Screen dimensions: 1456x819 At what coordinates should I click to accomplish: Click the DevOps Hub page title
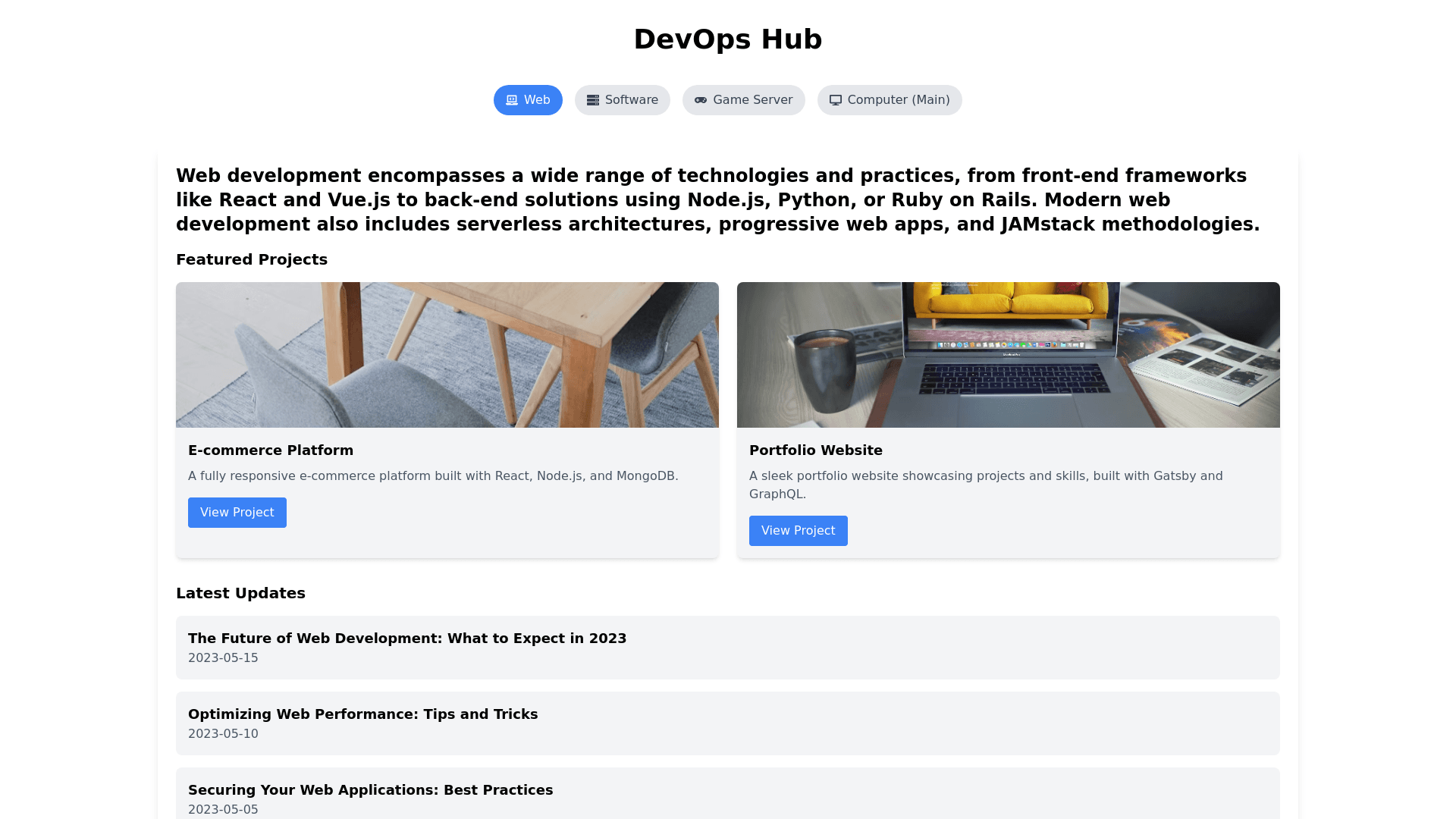tap(727, 39)
